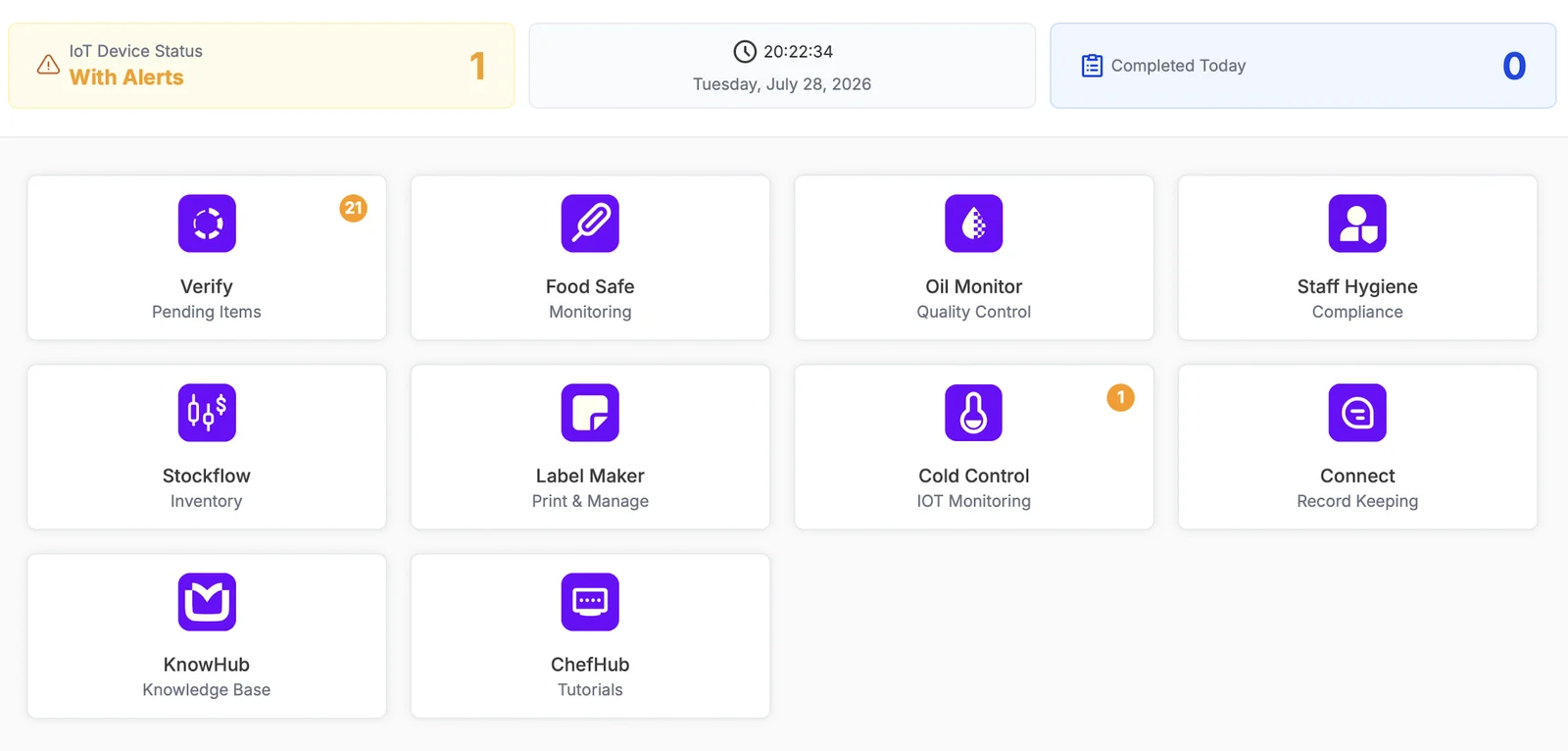This screenshot has height=751, width=1568.
Task: Click the Food Safe title
Action: coord(590,286)
